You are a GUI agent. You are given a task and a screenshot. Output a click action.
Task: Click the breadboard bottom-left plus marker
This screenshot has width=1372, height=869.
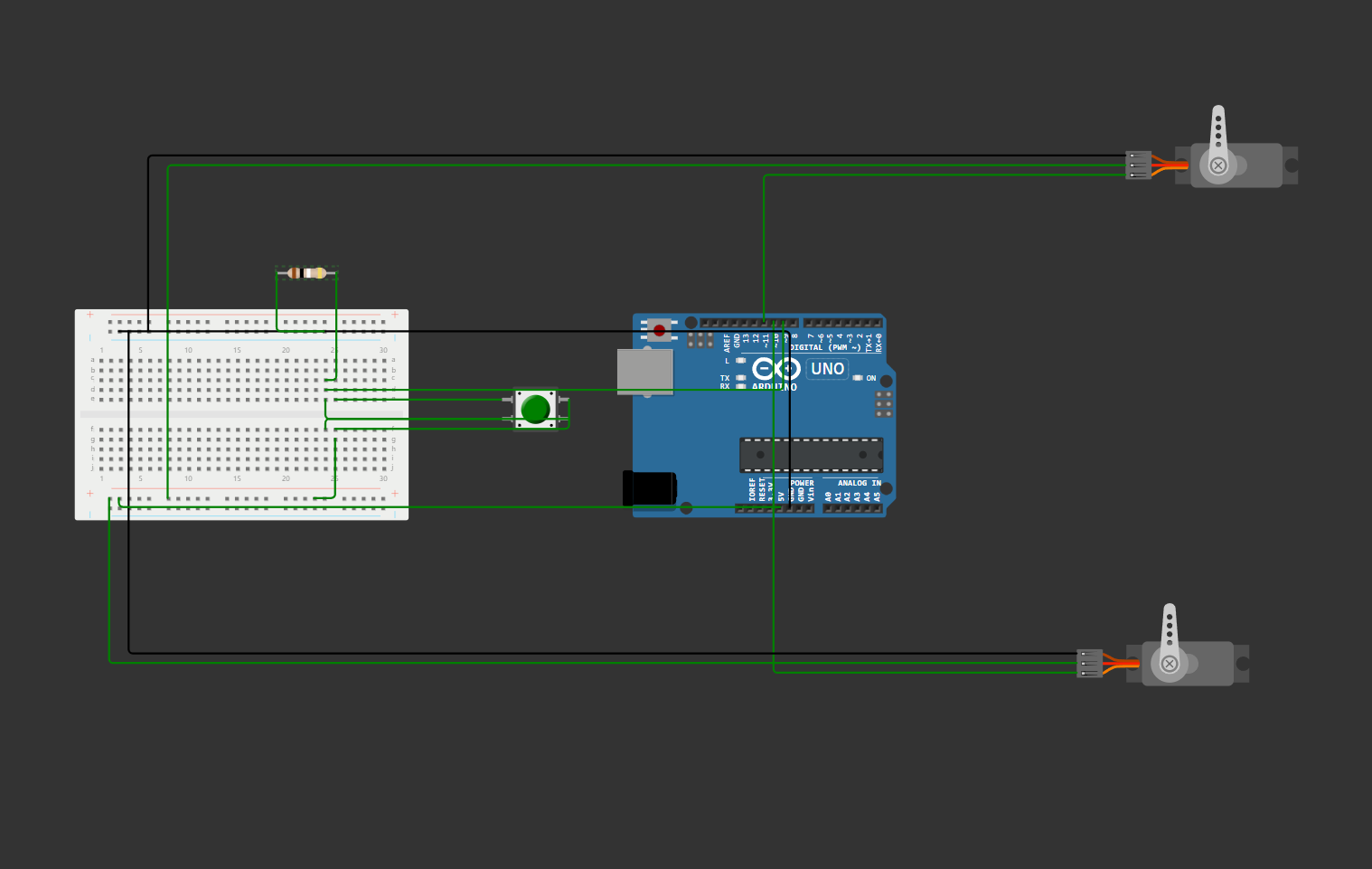click(x=89, y=494)
